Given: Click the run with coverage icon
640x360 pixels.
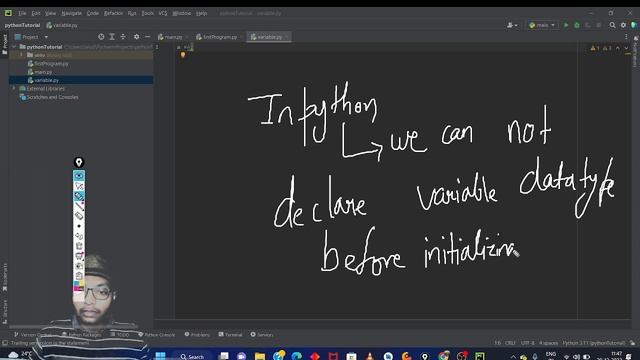Looking at the screenshot, I should tap(588, 25).
